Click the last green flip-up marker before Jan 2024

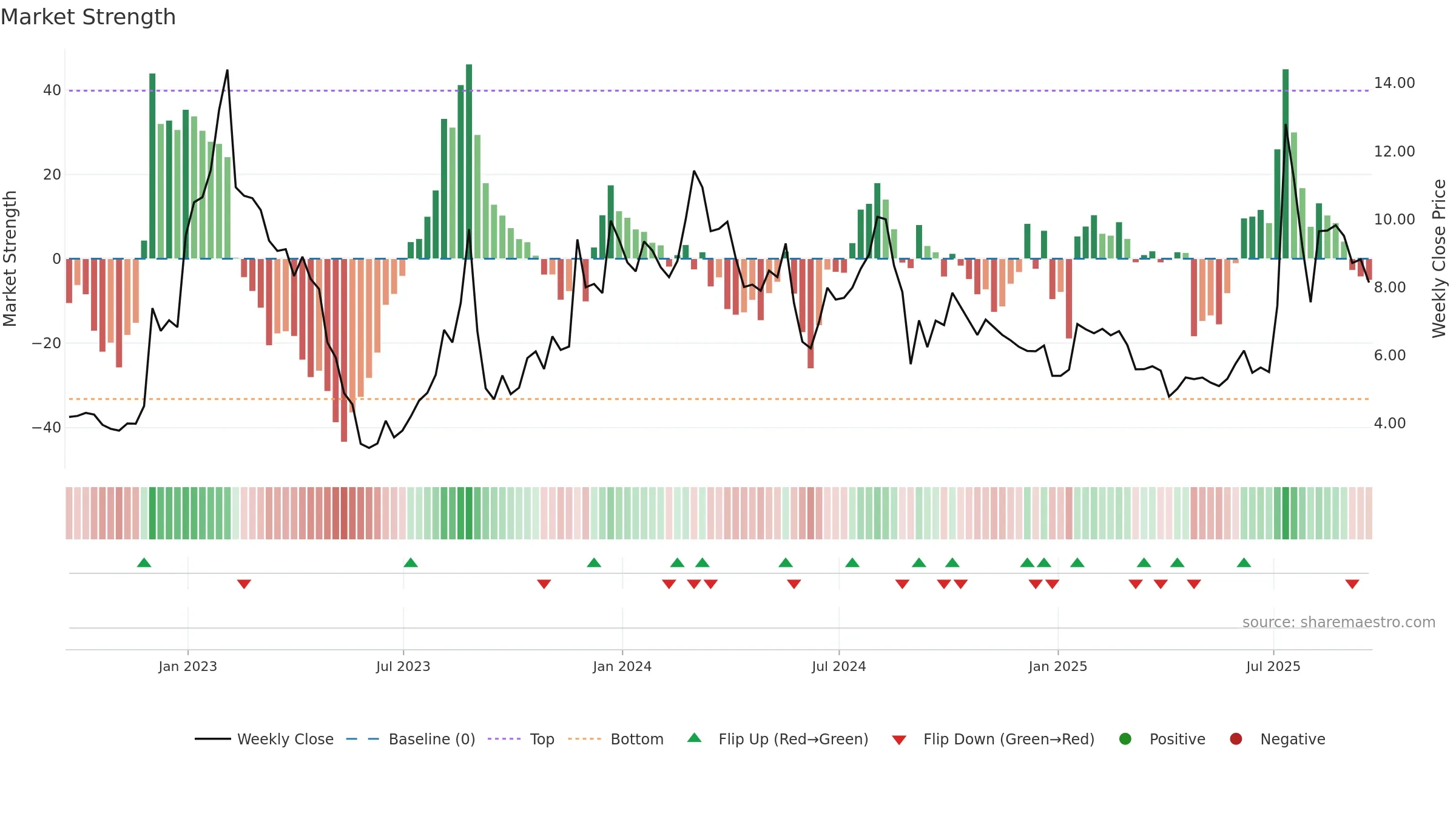pos(594,562)
